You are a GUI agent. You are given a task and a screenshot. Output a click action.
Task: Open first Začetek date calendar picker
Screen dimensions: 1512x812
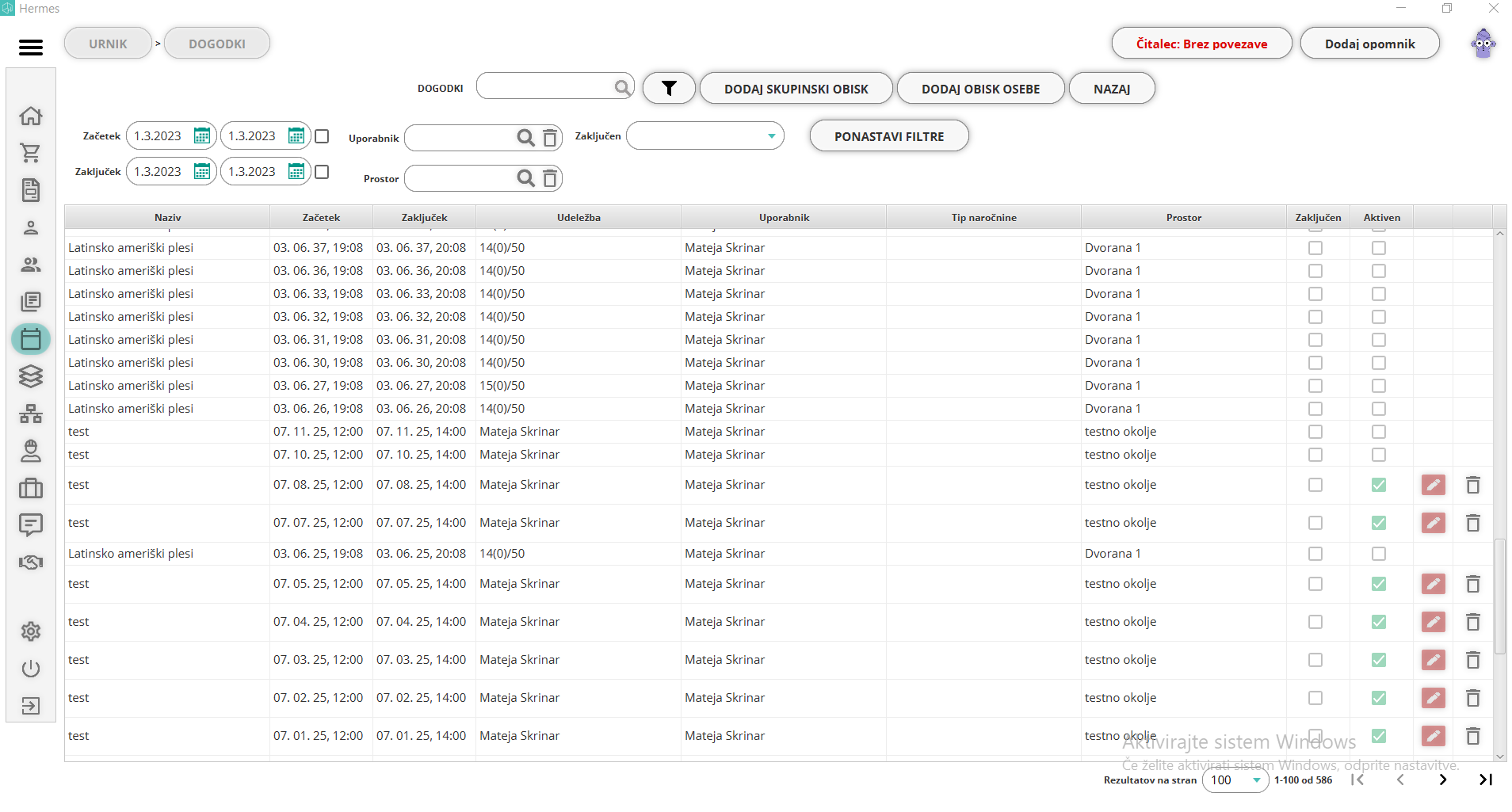(202, 135)
